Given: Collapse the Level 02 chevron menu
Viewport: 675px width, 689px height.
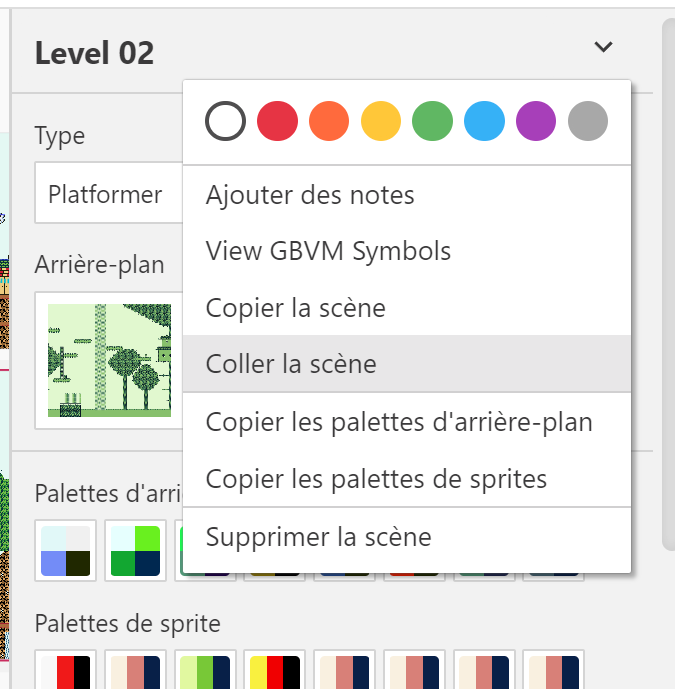Looking at the screenshot, I should [x=603, y=47].
